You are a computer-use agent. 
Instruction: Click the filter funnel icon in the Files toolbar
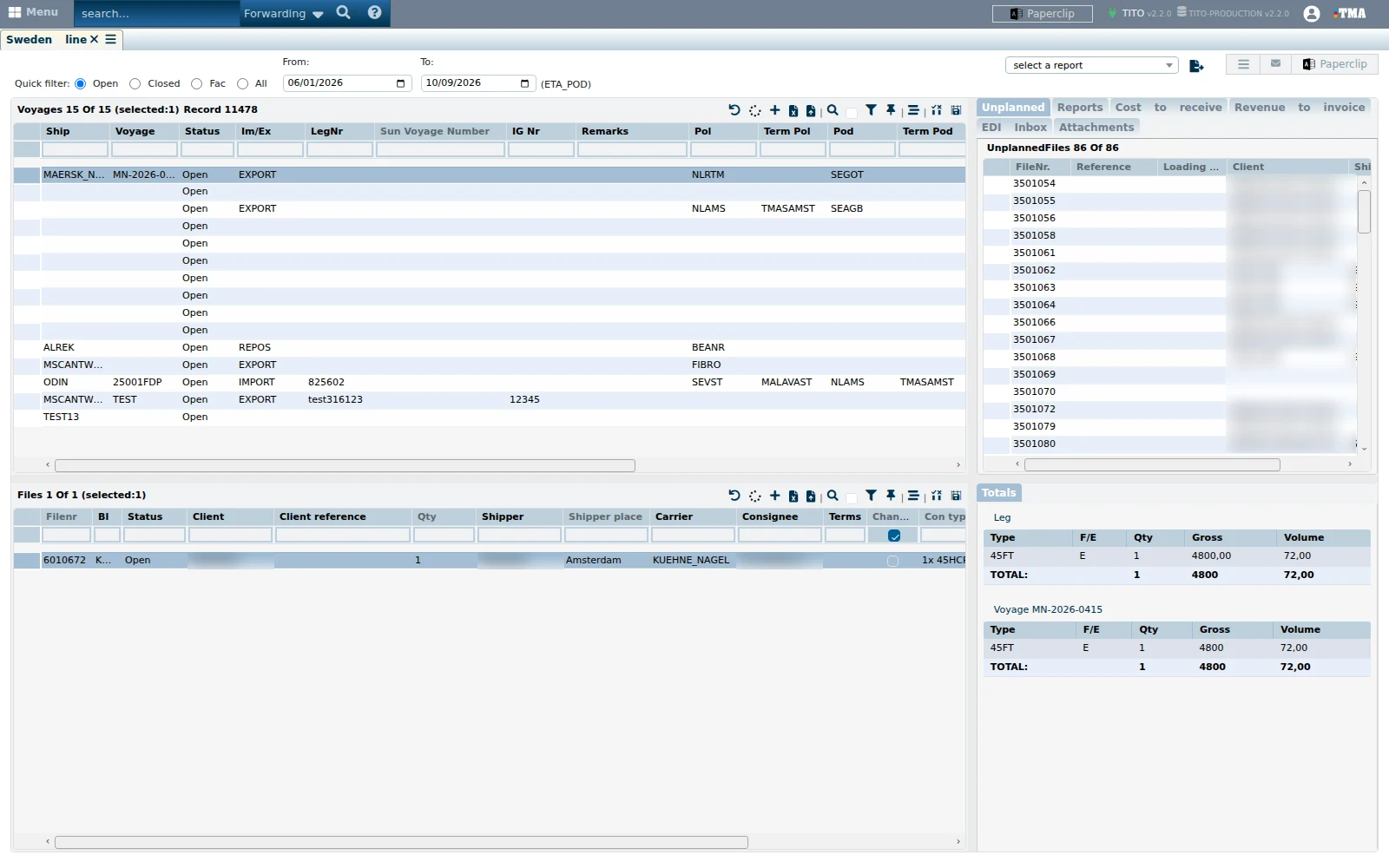[871, 496]
